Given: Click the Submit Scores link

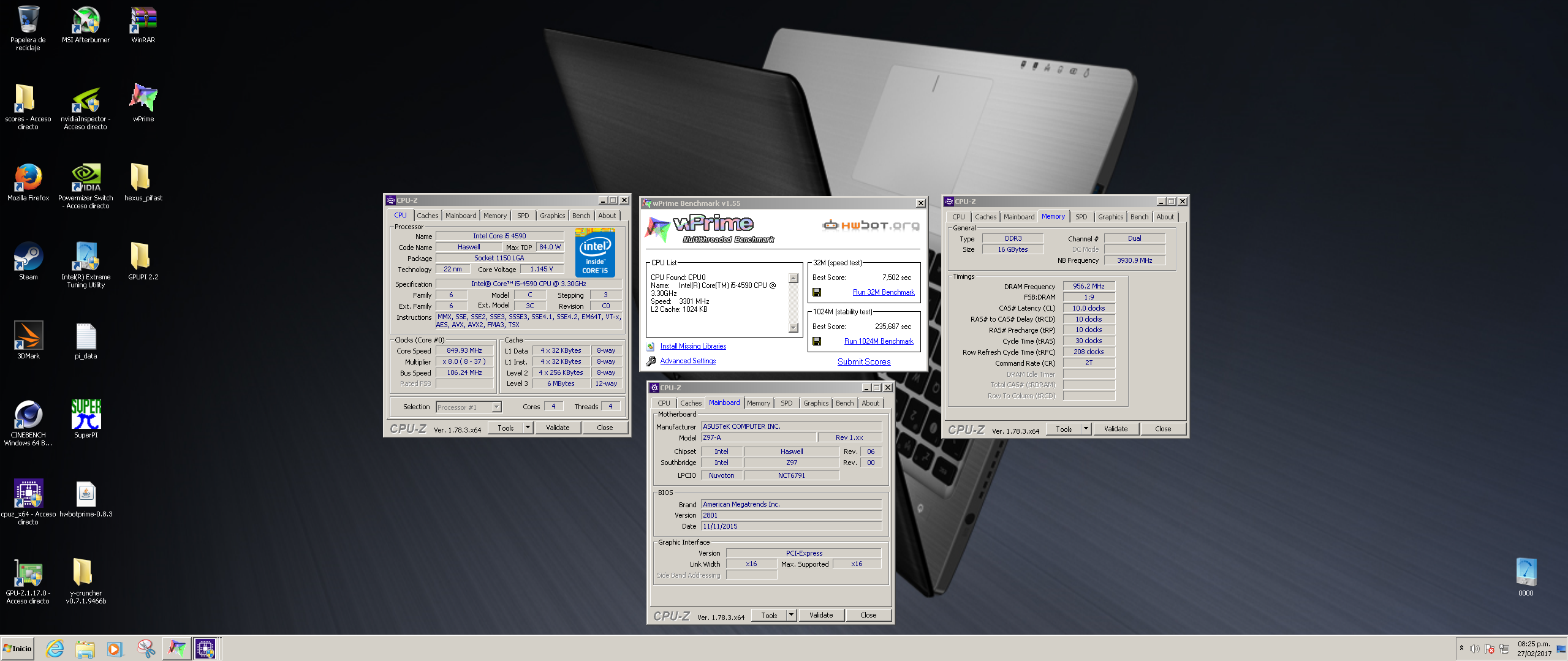Looking at the screenshot, I should tap(864, 362).
